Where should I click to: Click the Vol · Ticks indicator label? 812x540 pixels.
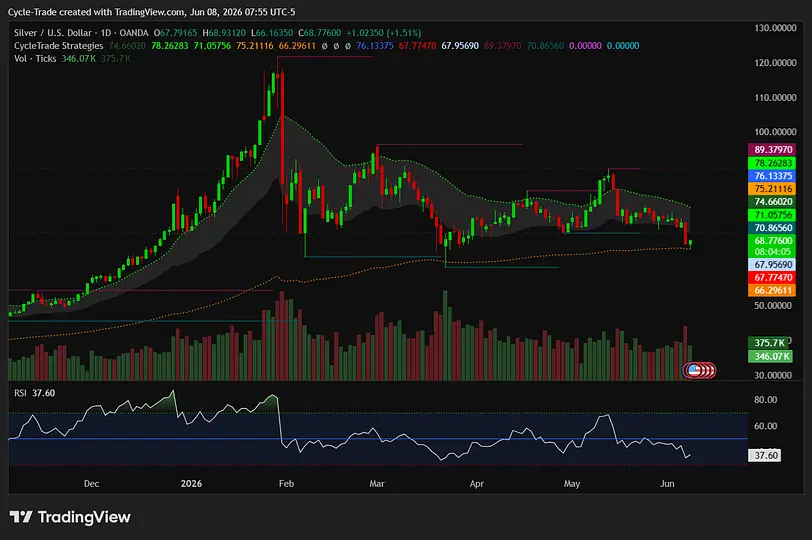point(35,59)
